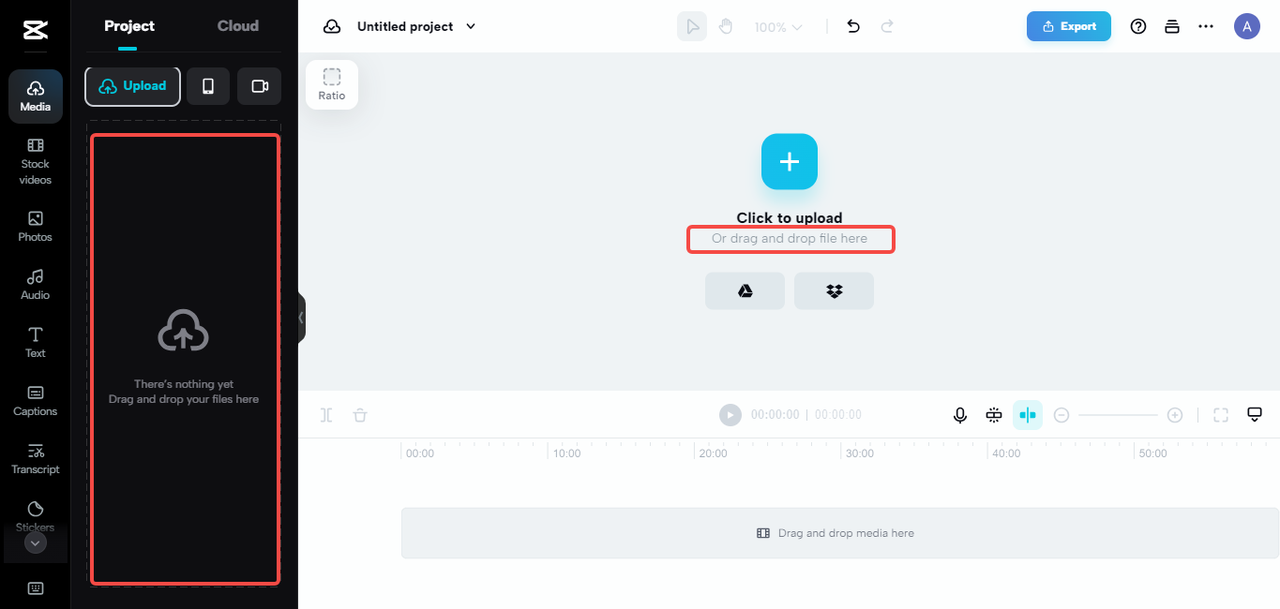Image resolution: width=1280 pixels, height=609 pixels.
Task: Import a file from Dropbox
Action: tap(834, 291)
